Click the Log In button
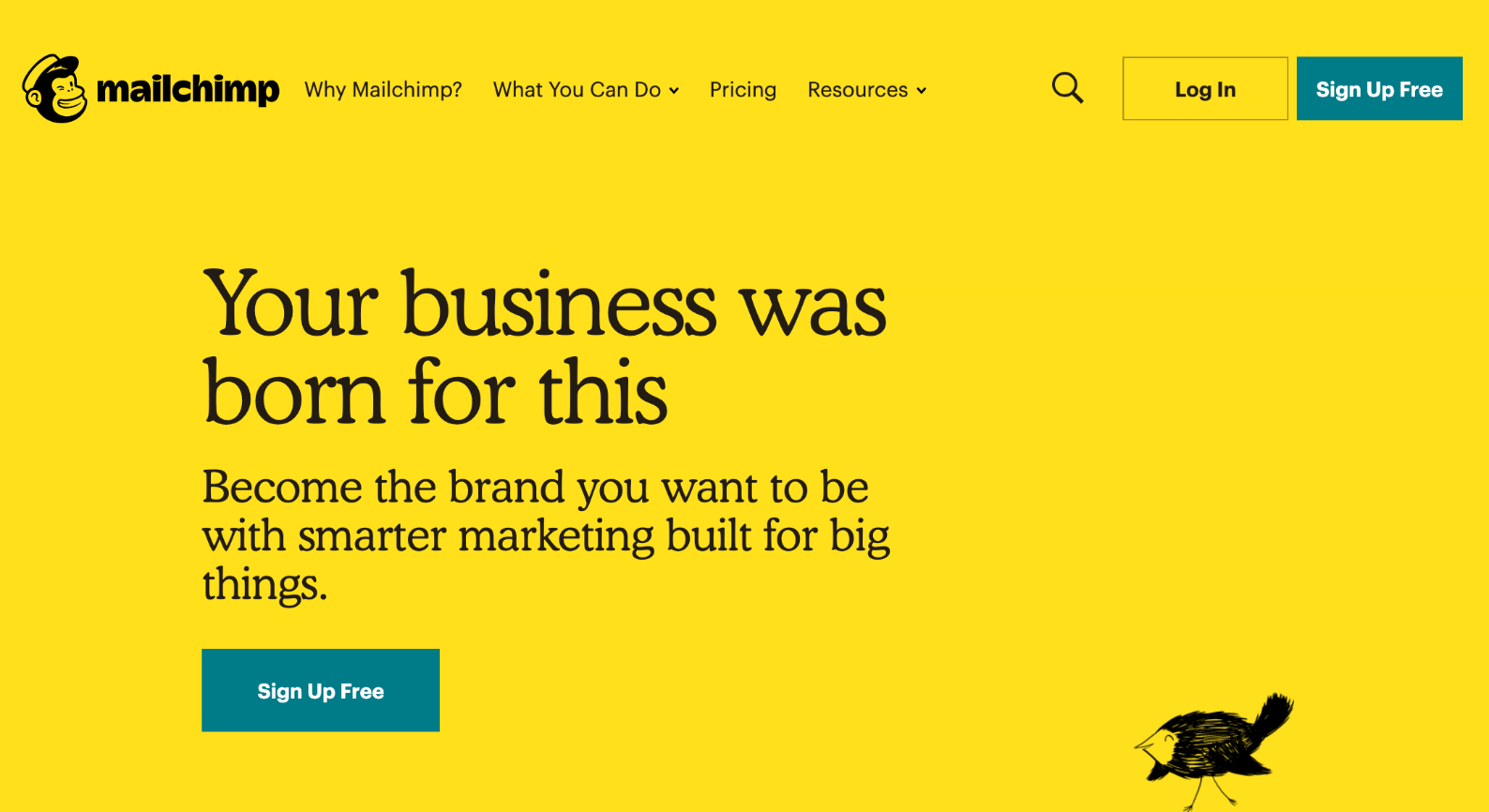Screen dimensions: 1489x812 [1204, 88]
